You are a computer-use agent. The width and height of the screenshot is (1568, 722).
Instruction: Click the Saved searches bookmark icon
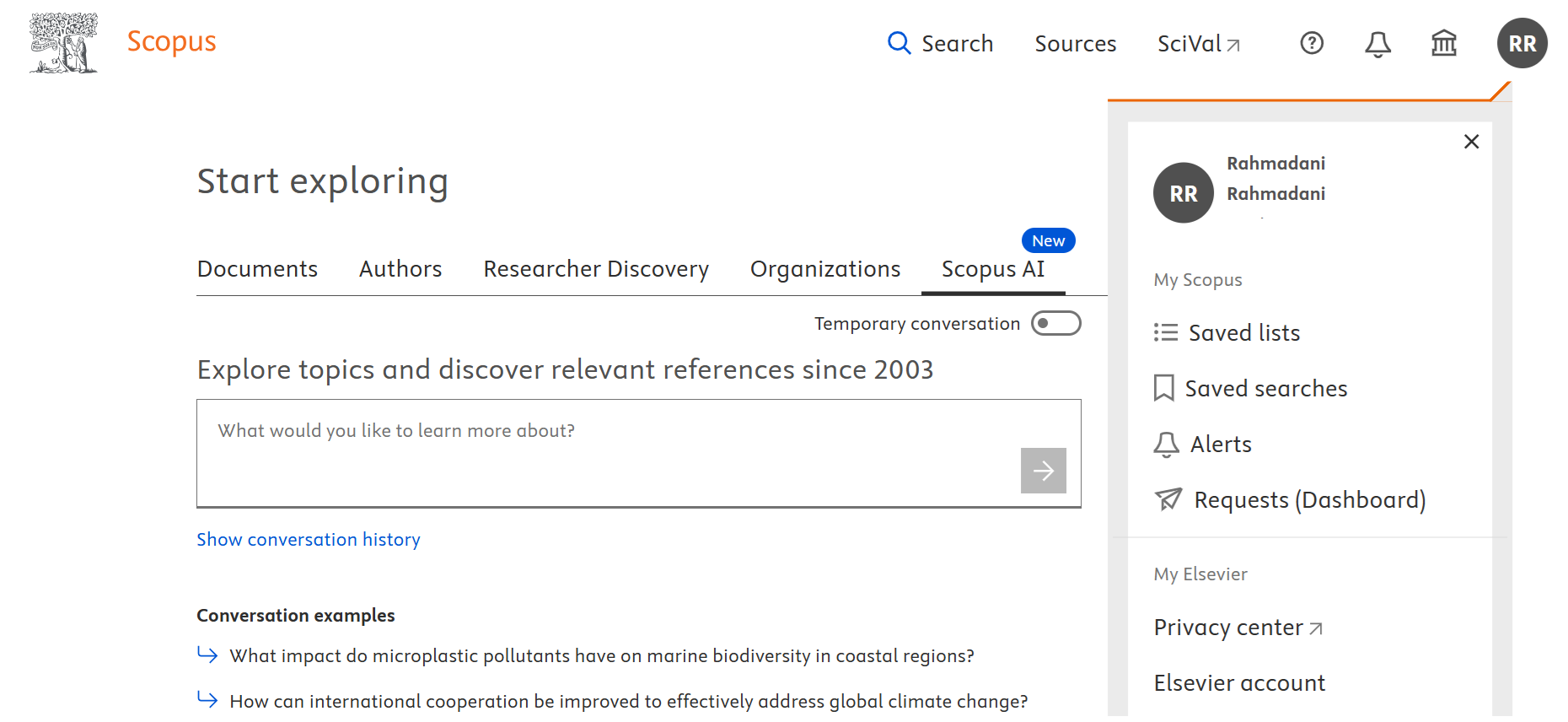coord(1164,388)
